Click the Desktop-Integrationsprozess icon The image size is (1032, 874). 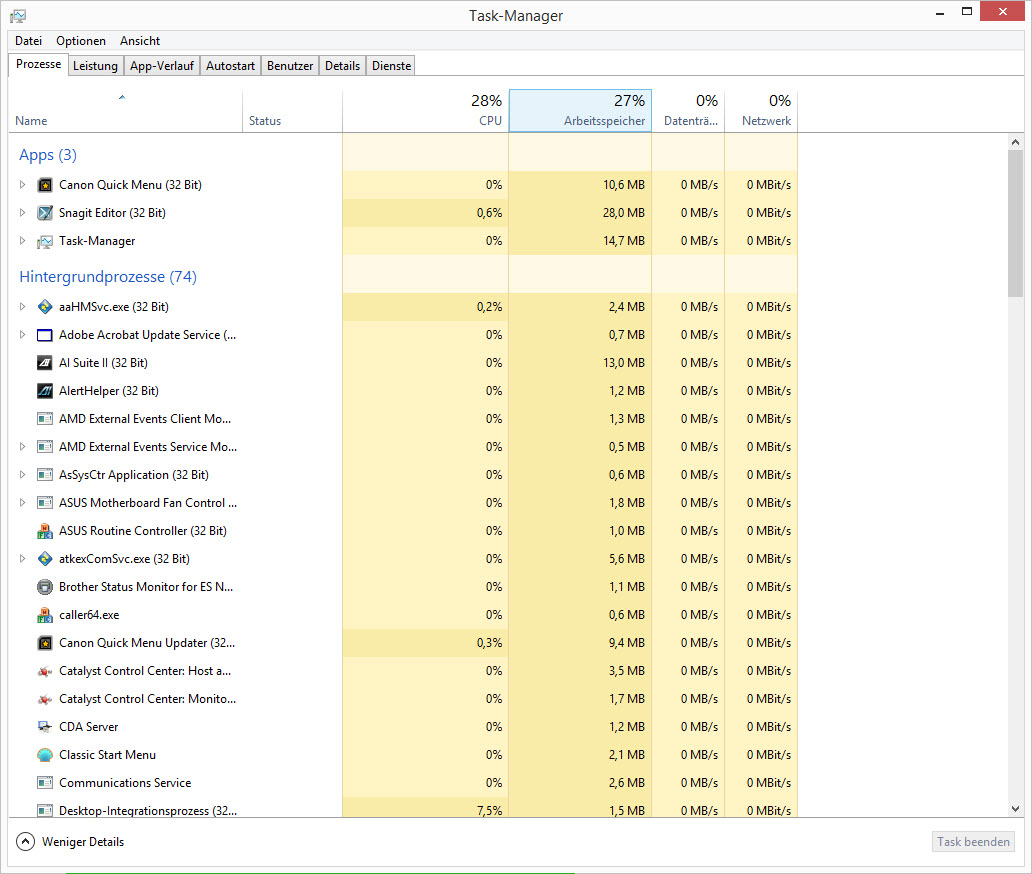tap(45, 810)
